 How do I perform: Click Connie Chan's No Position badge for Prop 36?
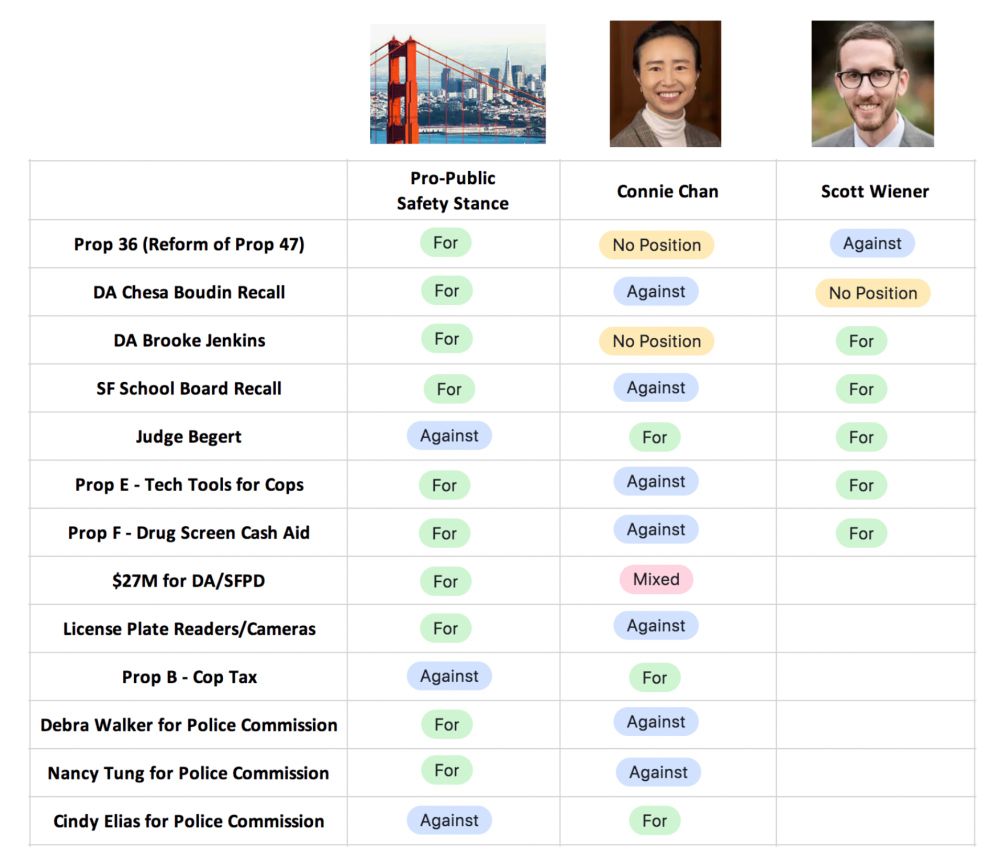pyautogui.click(x=656, y=245)
